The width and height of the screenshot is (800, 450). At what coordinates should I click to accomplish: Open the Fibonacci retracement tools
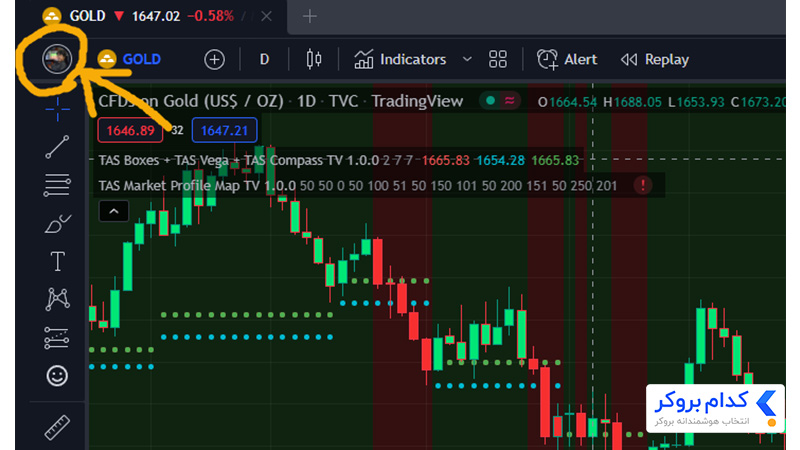[x=57, y=185]
